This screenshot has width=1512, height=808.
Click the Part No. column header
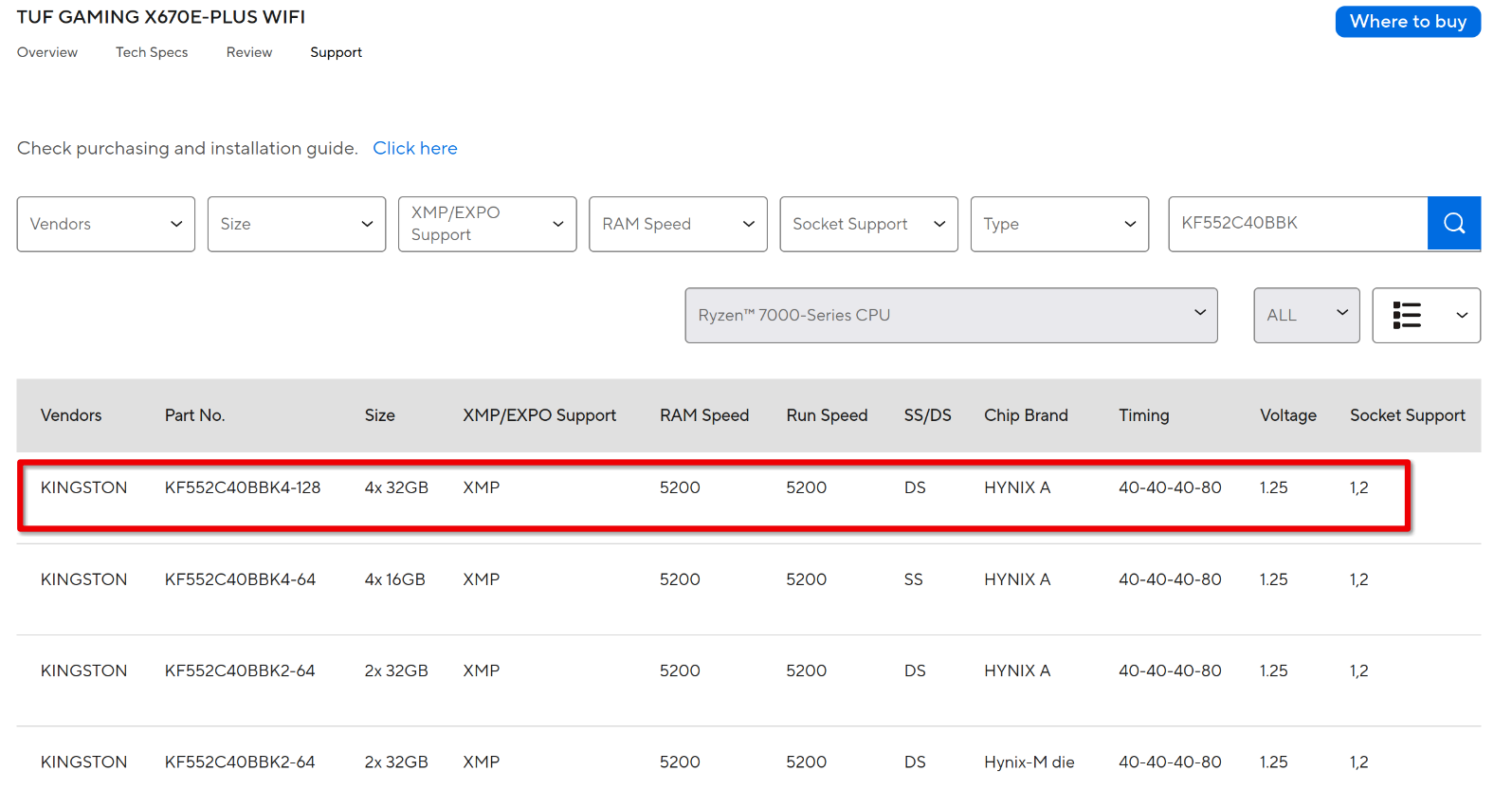pyautogui.click(x=195, y=415)
